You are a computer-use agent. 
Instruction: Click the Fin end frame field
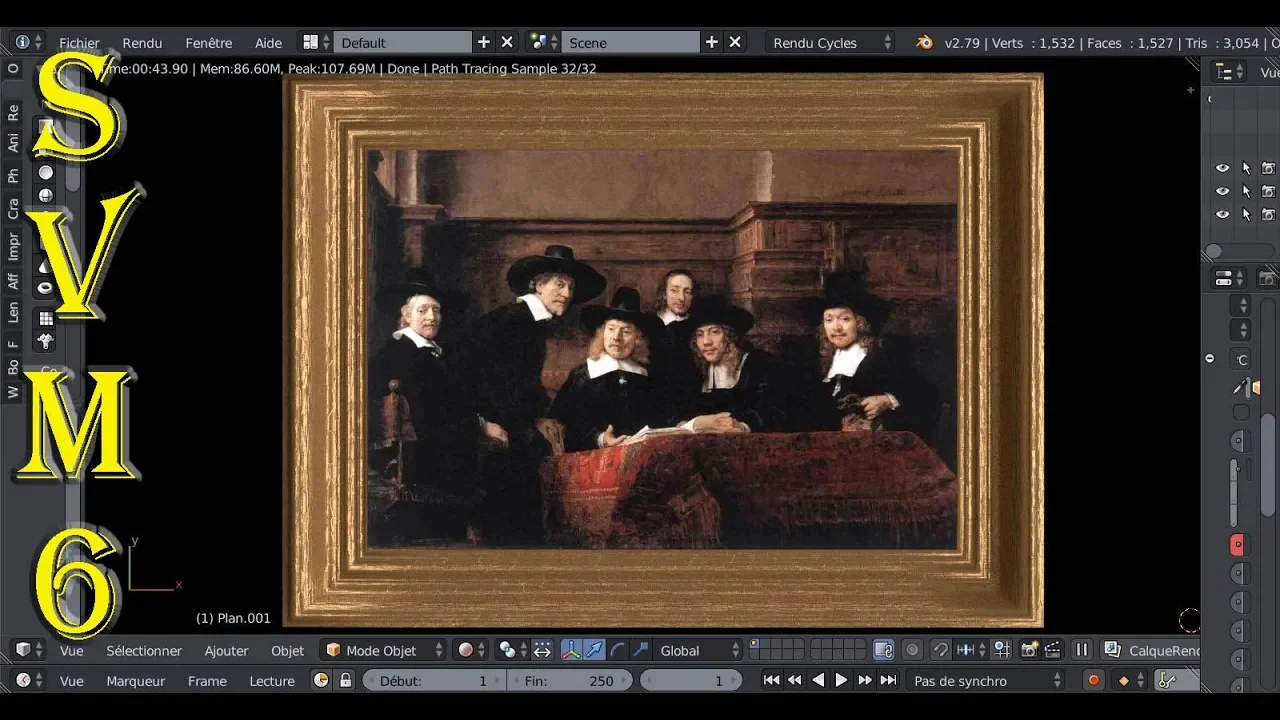[x=571, y=680]
